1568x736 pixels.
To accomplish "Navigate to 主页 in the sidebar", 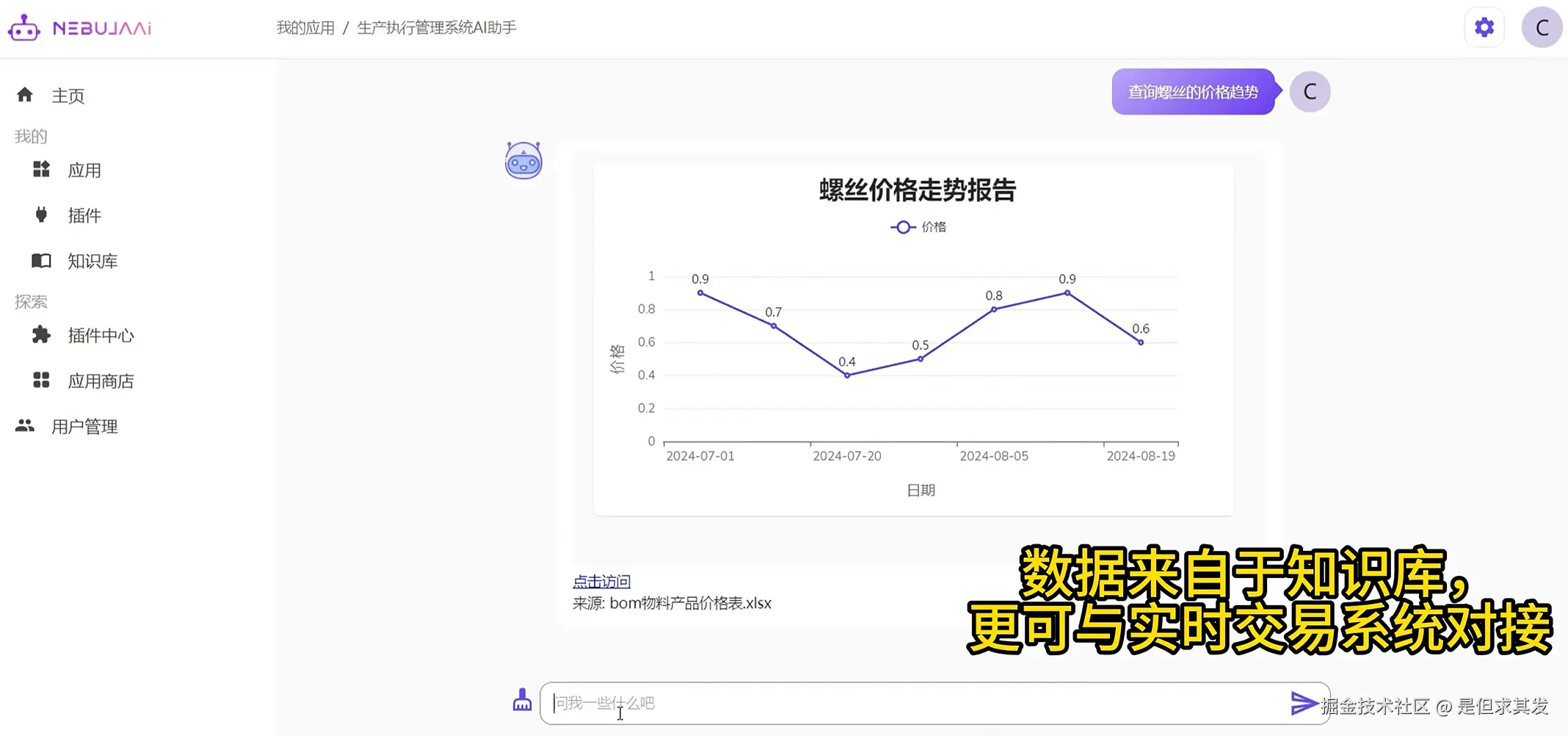I will [68, 95].
